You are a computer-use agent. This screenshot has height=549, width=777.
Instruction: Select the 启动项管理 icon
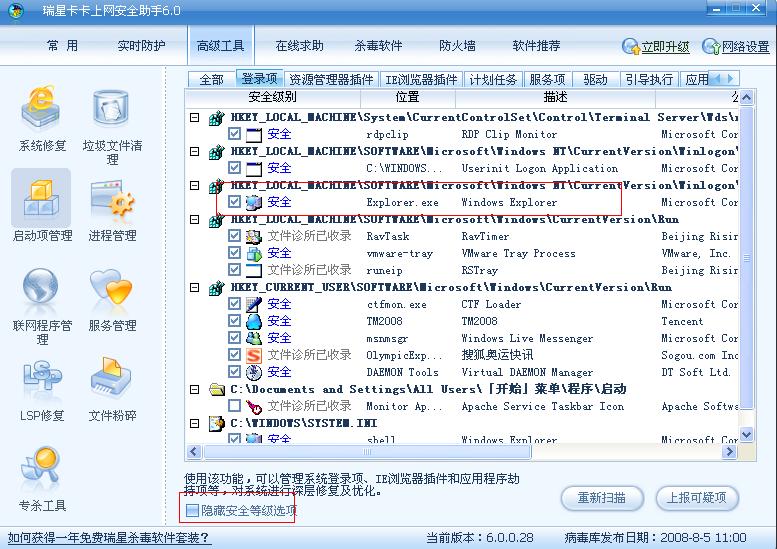pos(42,197)
